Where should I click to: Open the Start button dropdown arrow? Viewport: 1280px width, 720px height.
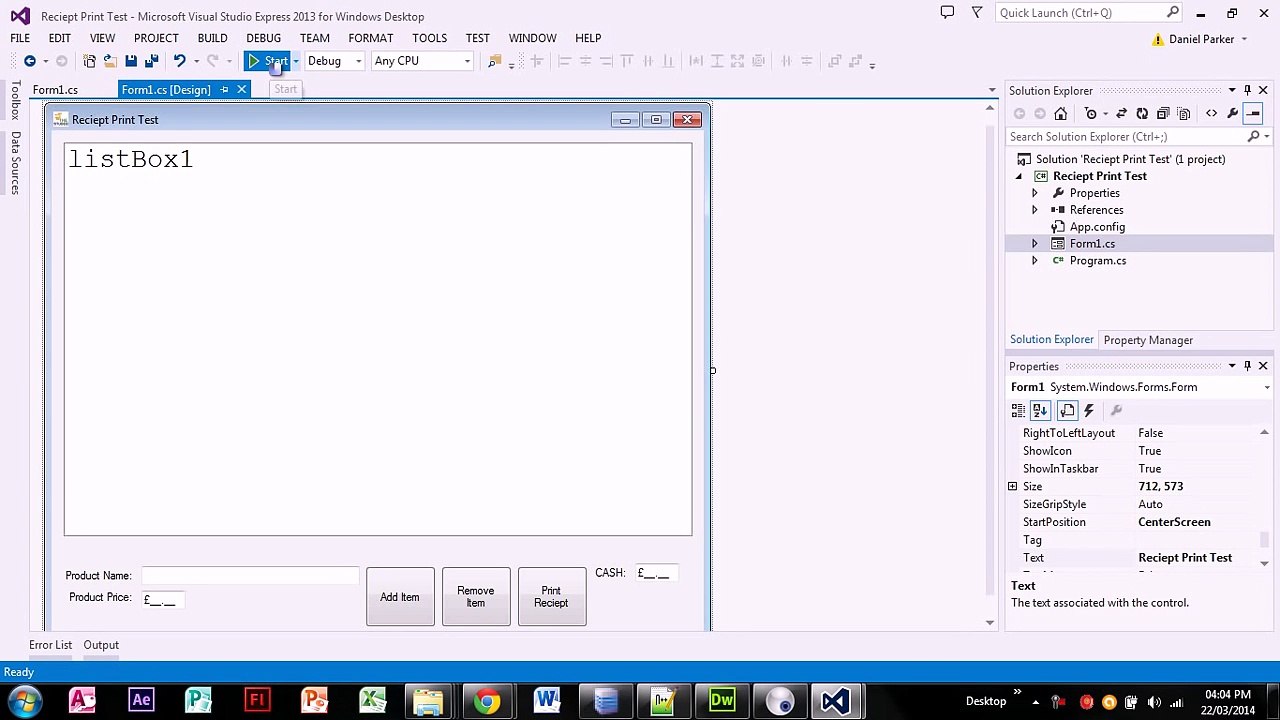pyautogui.click(x=295, y=61)
